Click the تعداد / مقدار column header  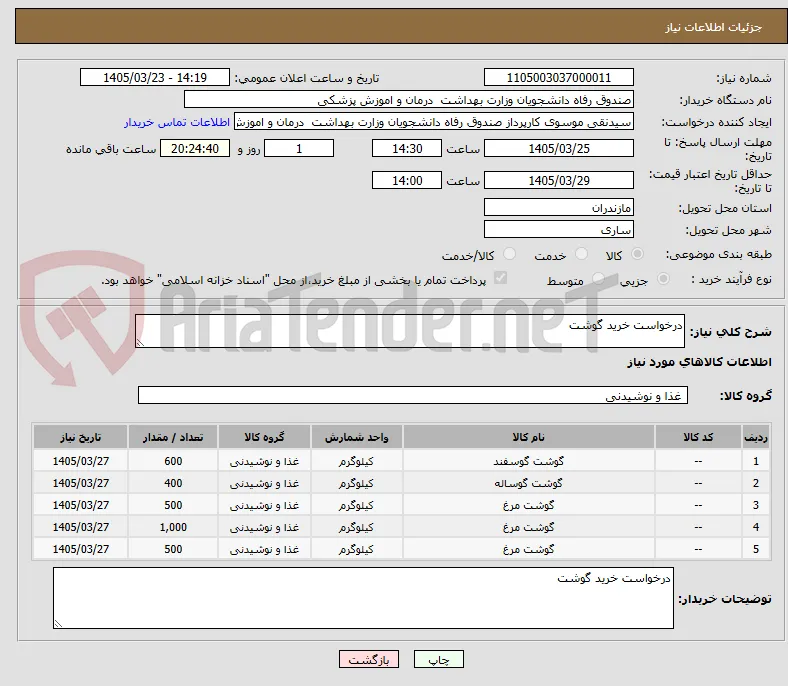click(x=173, y=437)
